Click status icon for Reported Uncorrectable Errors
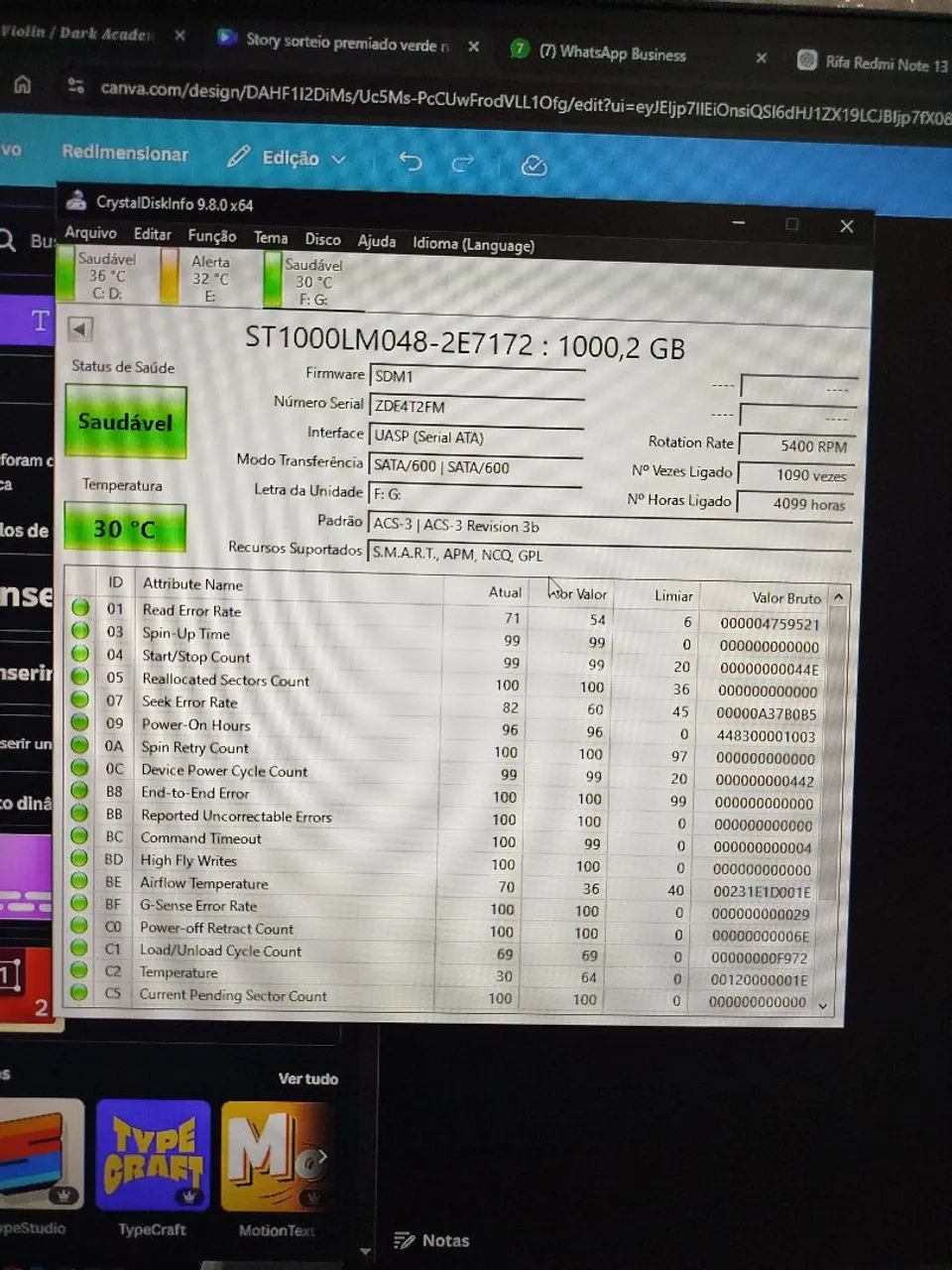Screen dimensions: 952x1270 [79, 813]
